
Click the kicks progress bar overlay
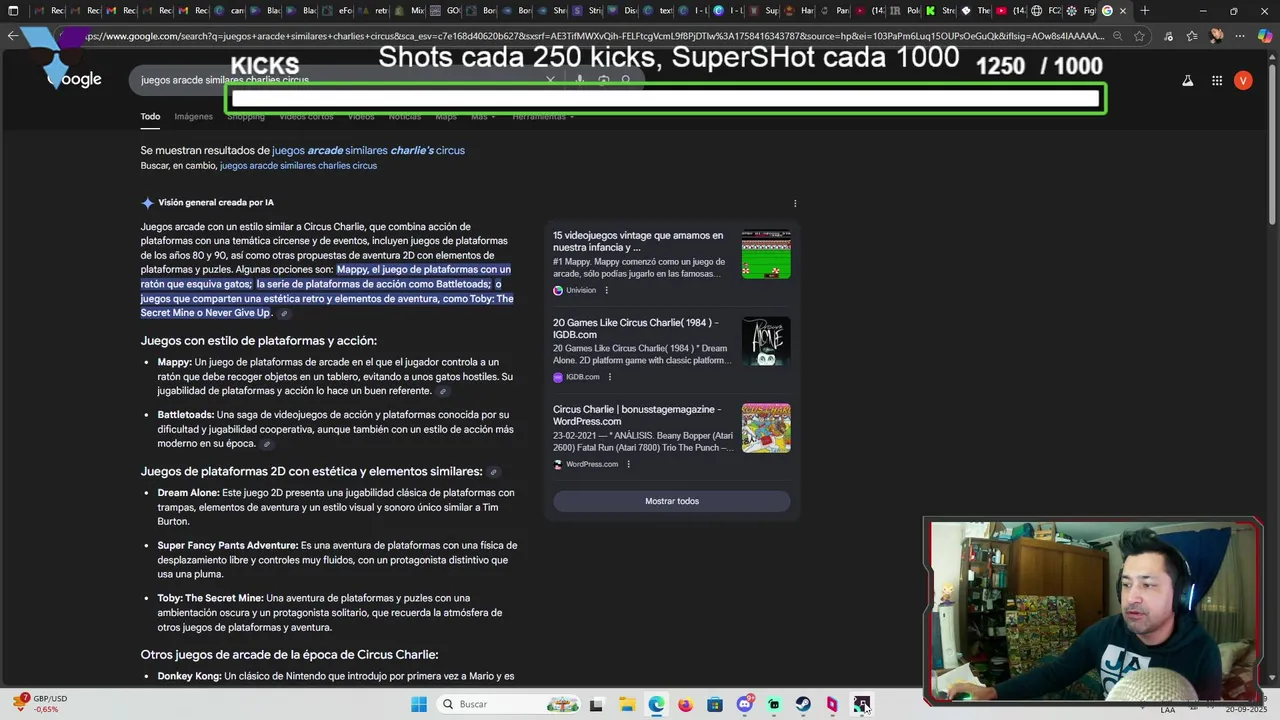click(666, 98)
